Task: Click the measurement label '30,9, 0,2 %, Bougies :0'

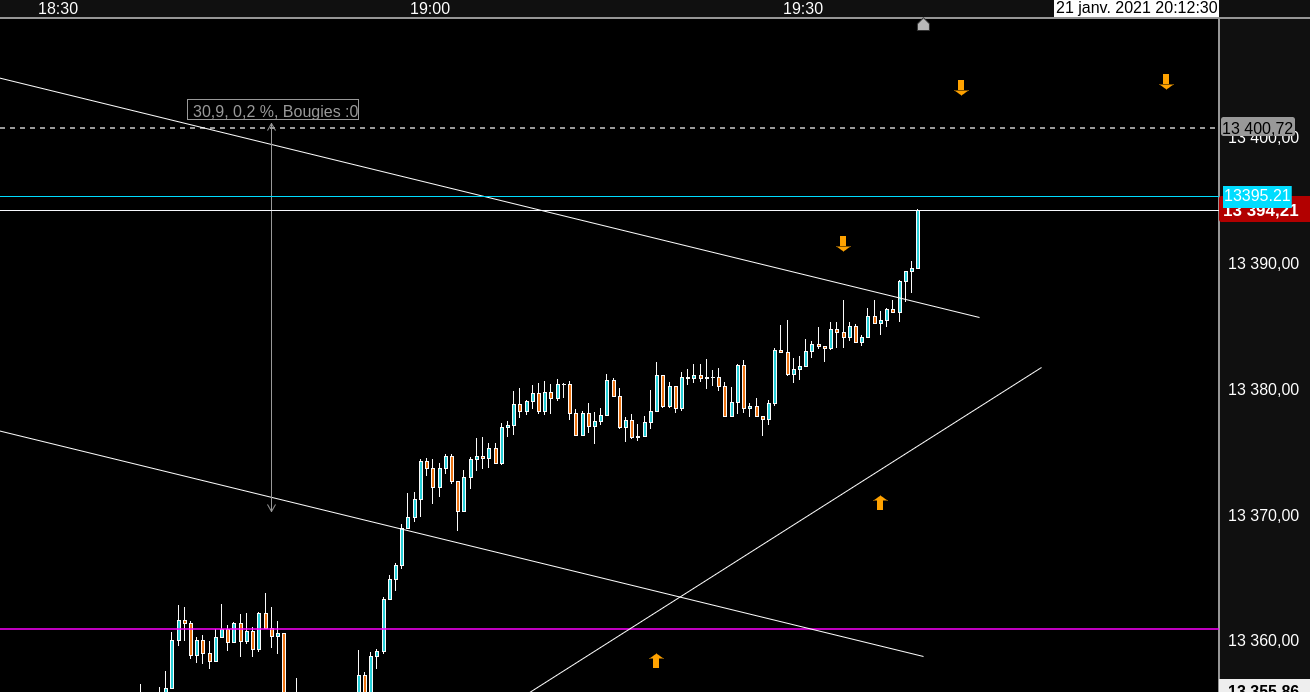Action: pyautogui.click(x=273, y=110)
